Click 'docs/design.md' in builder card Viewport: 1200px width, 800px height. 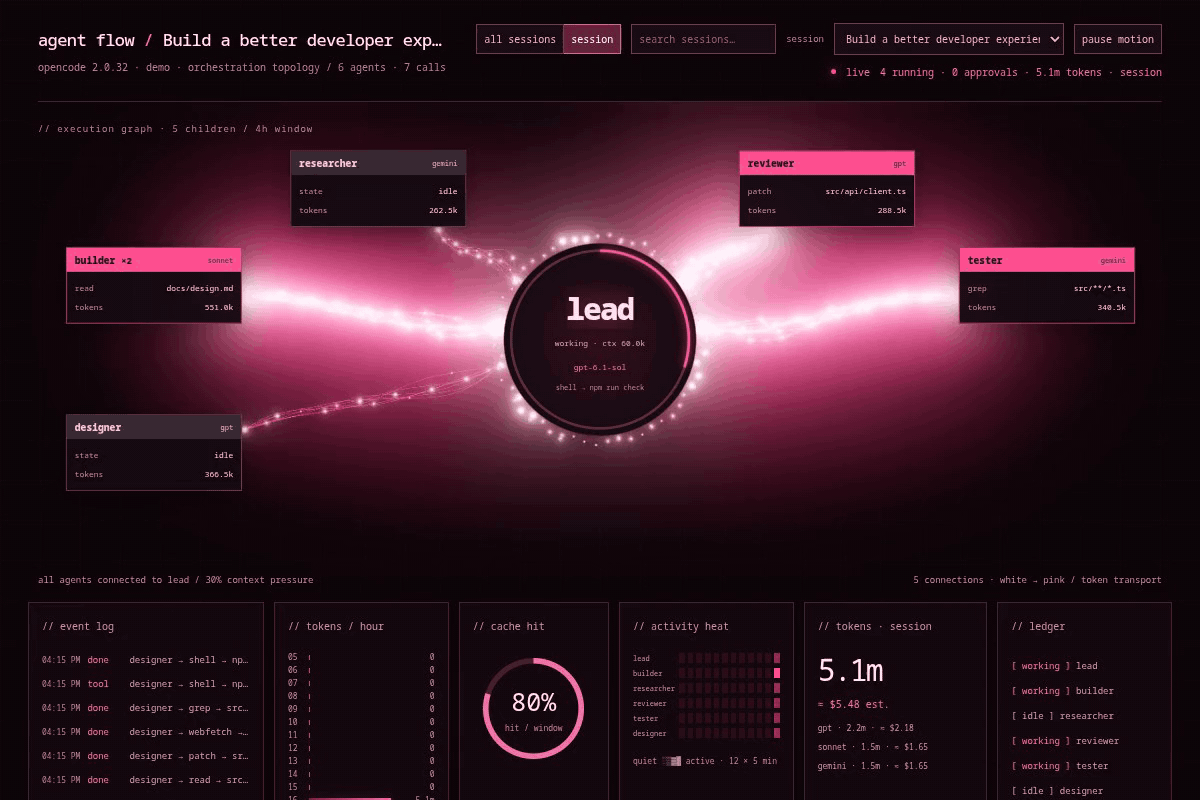click(x=199, y=288)
